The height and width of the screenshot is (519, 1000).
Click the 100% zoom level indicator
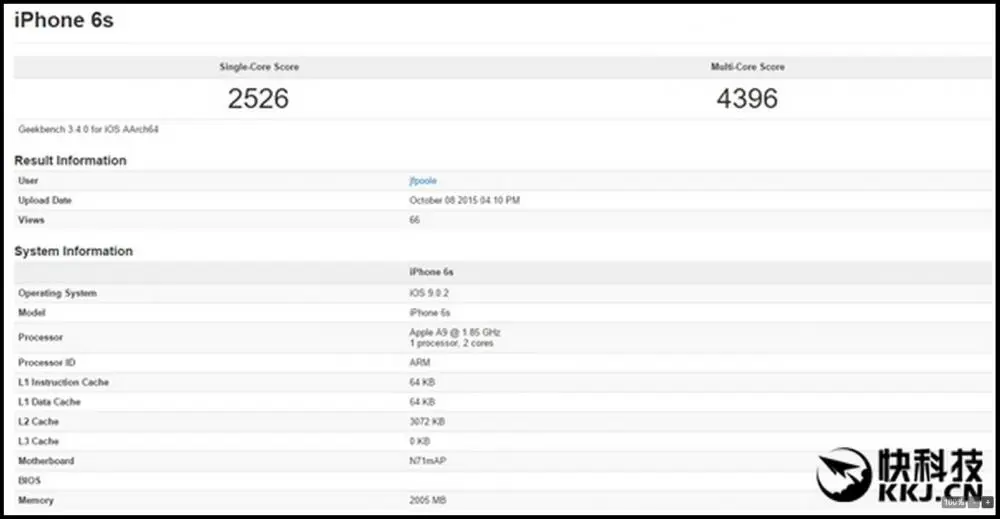[954, 503]
